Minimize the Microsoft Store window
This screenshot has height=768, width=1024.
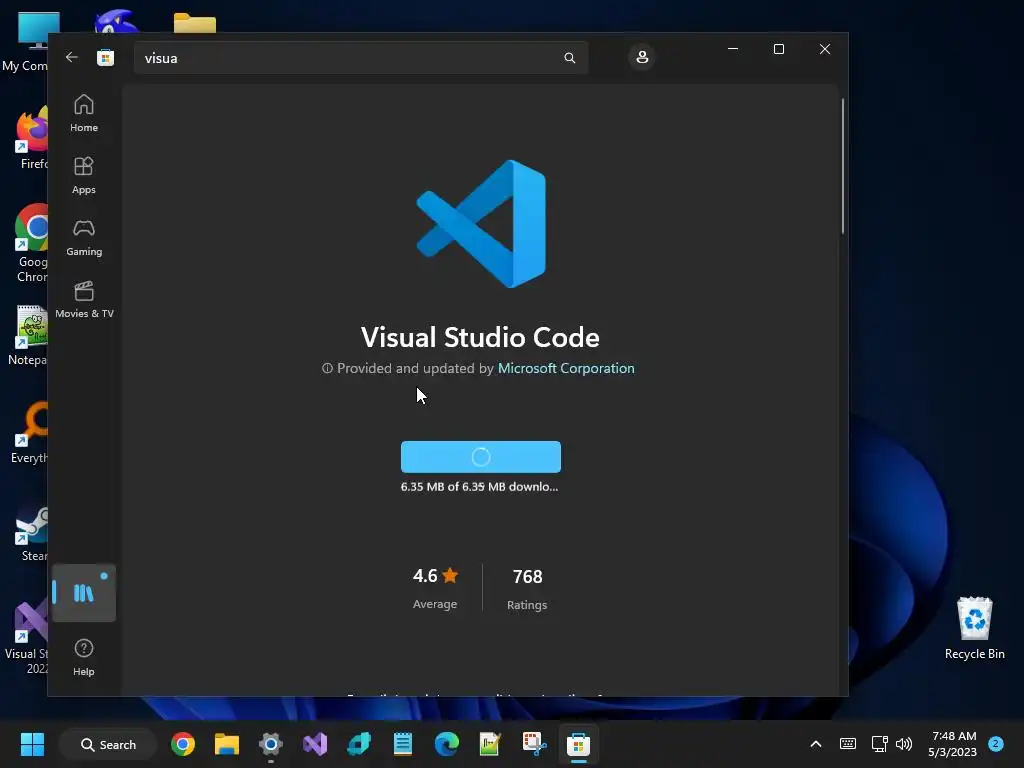coord(733,50)
